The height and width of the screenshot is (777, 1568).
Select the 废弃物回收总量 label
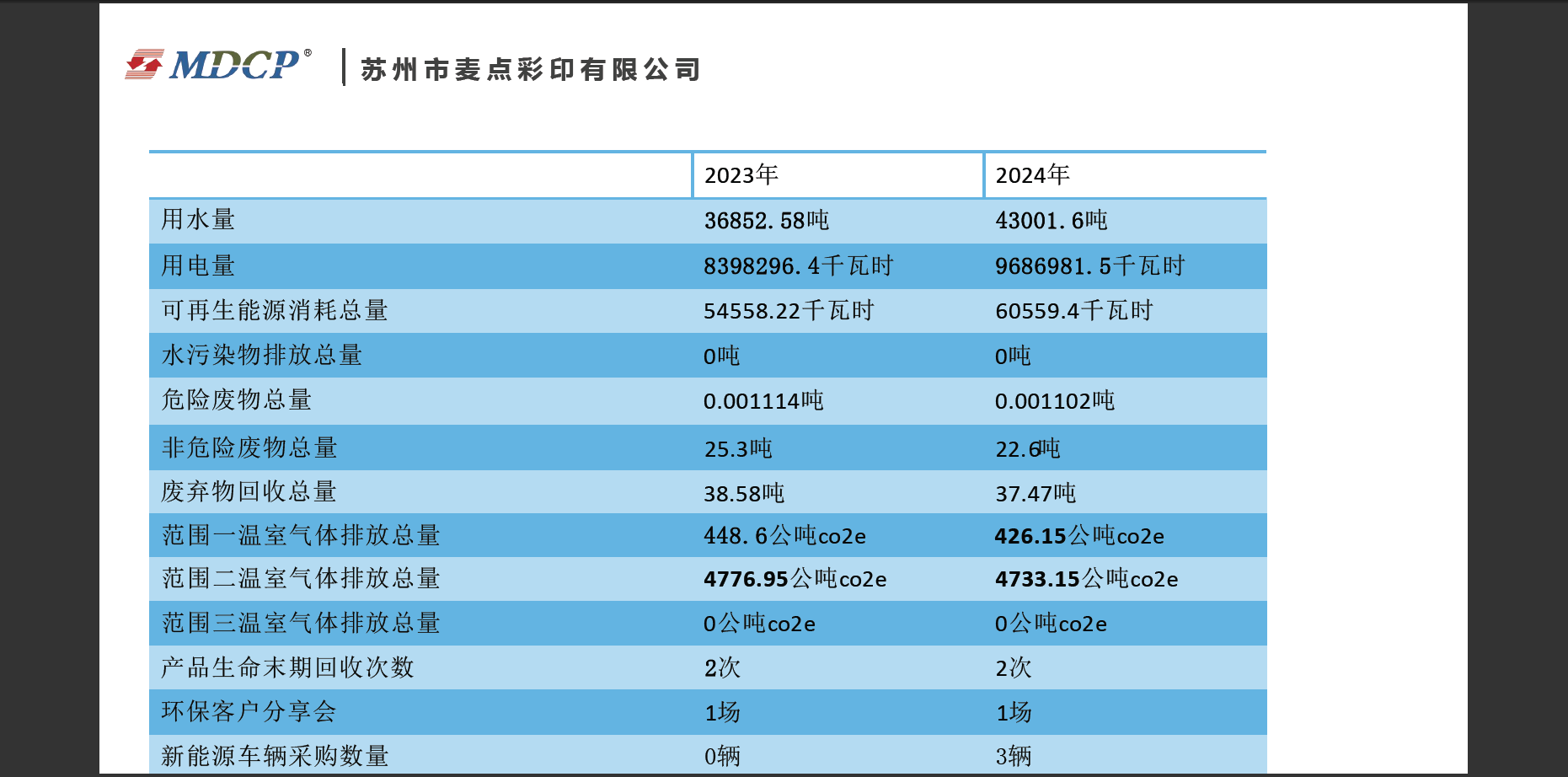click(249, 491)
